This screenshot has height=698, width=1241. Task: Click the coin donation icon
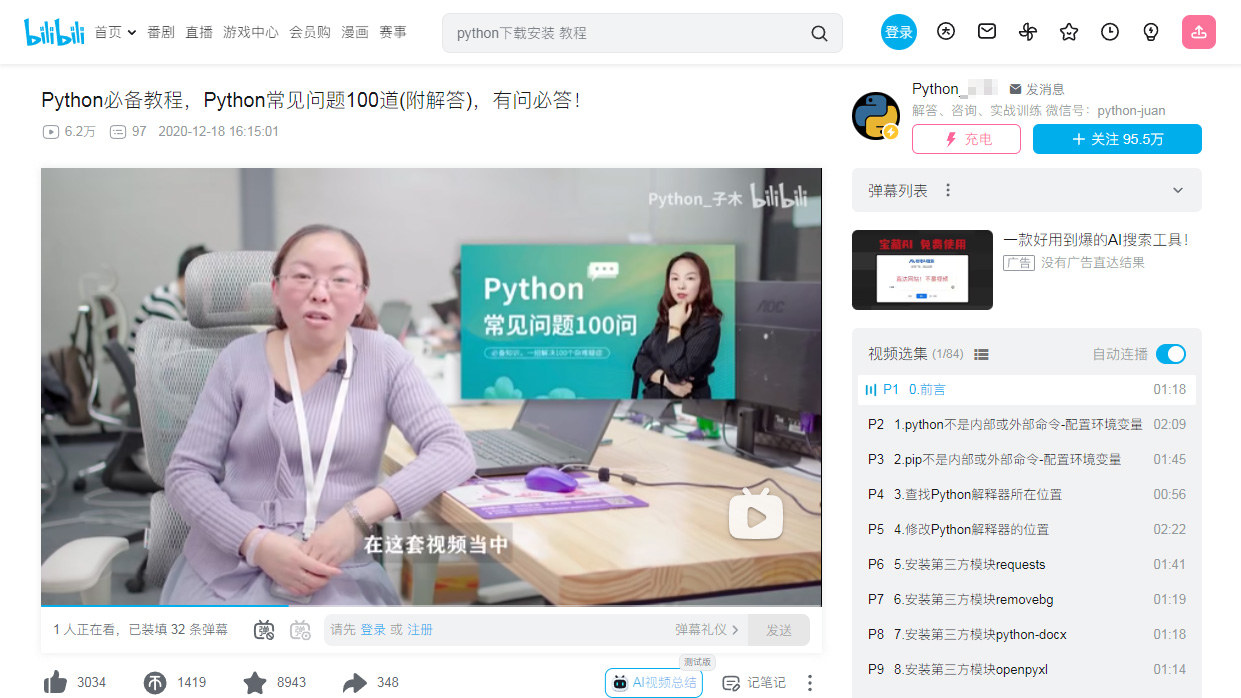155,682
